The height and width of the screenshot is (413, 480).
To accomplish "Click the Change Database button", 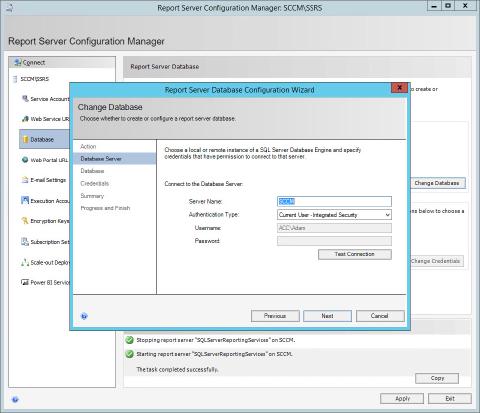I will tap(437, 183).
